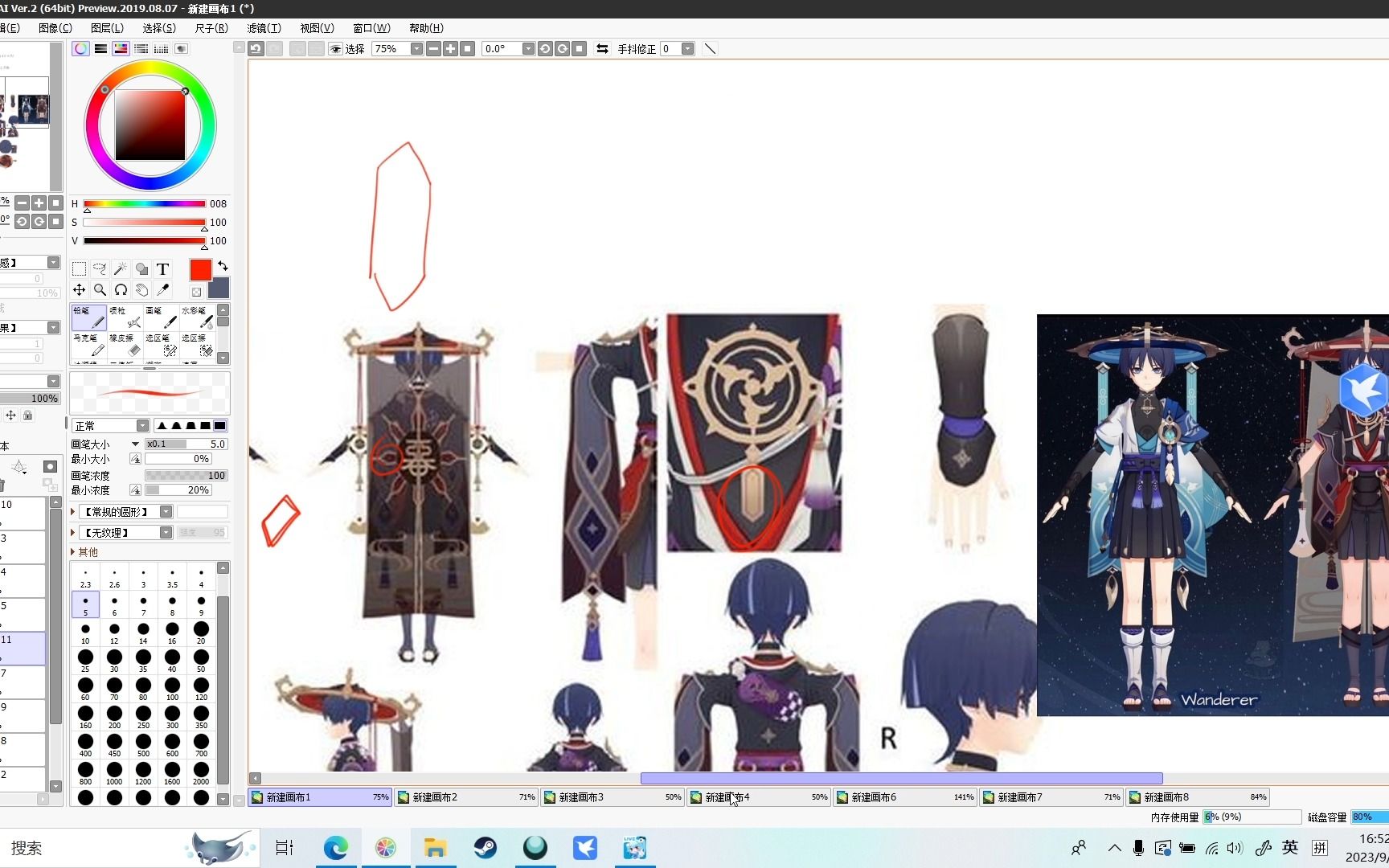The width and height of the screenshot is (1389, 868).
Task: Toggle pressure for 最小大小
Action: (135, 459)
